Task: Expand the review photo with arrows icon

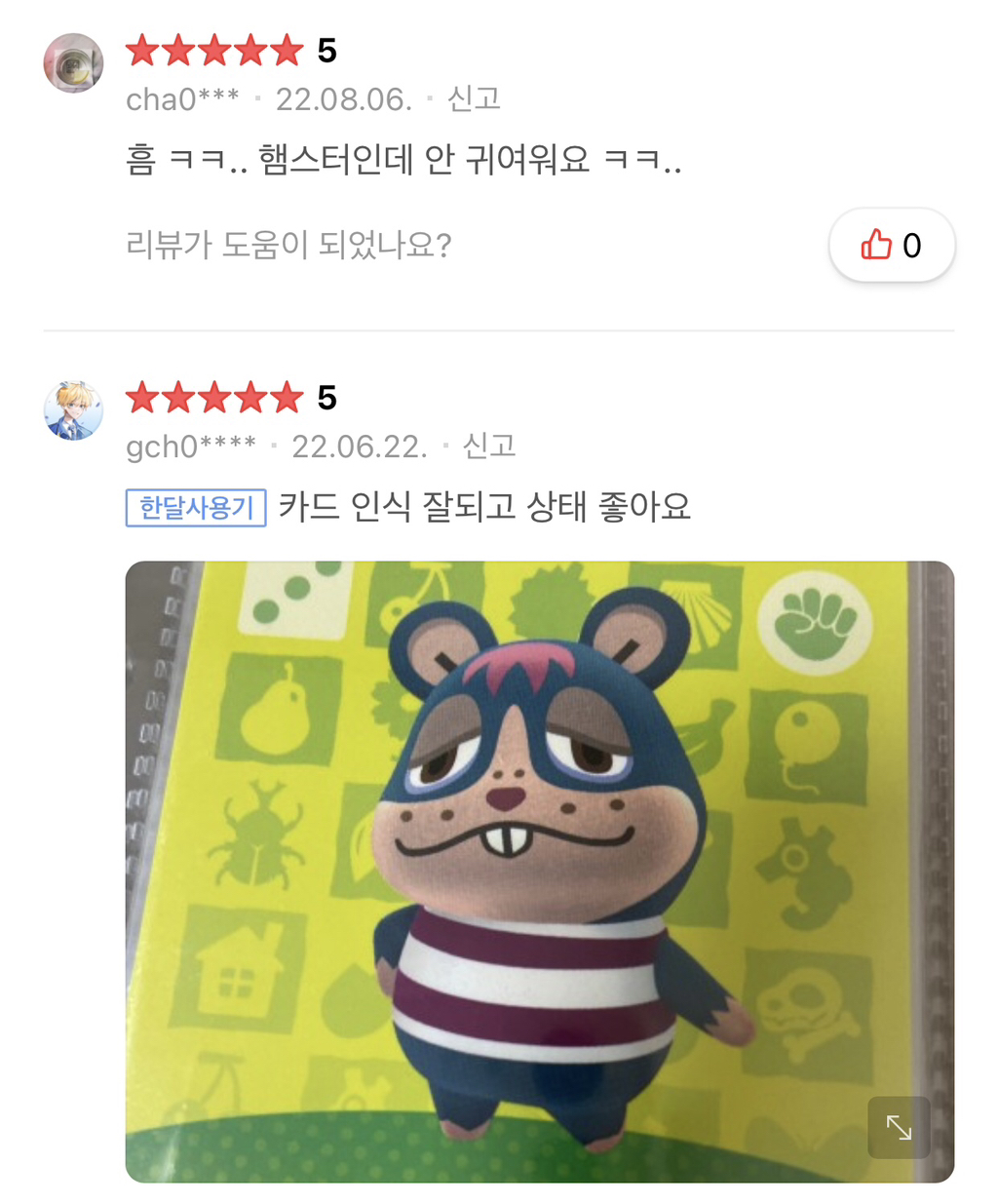Action: pyautogui.click(x=899, y=1128)
